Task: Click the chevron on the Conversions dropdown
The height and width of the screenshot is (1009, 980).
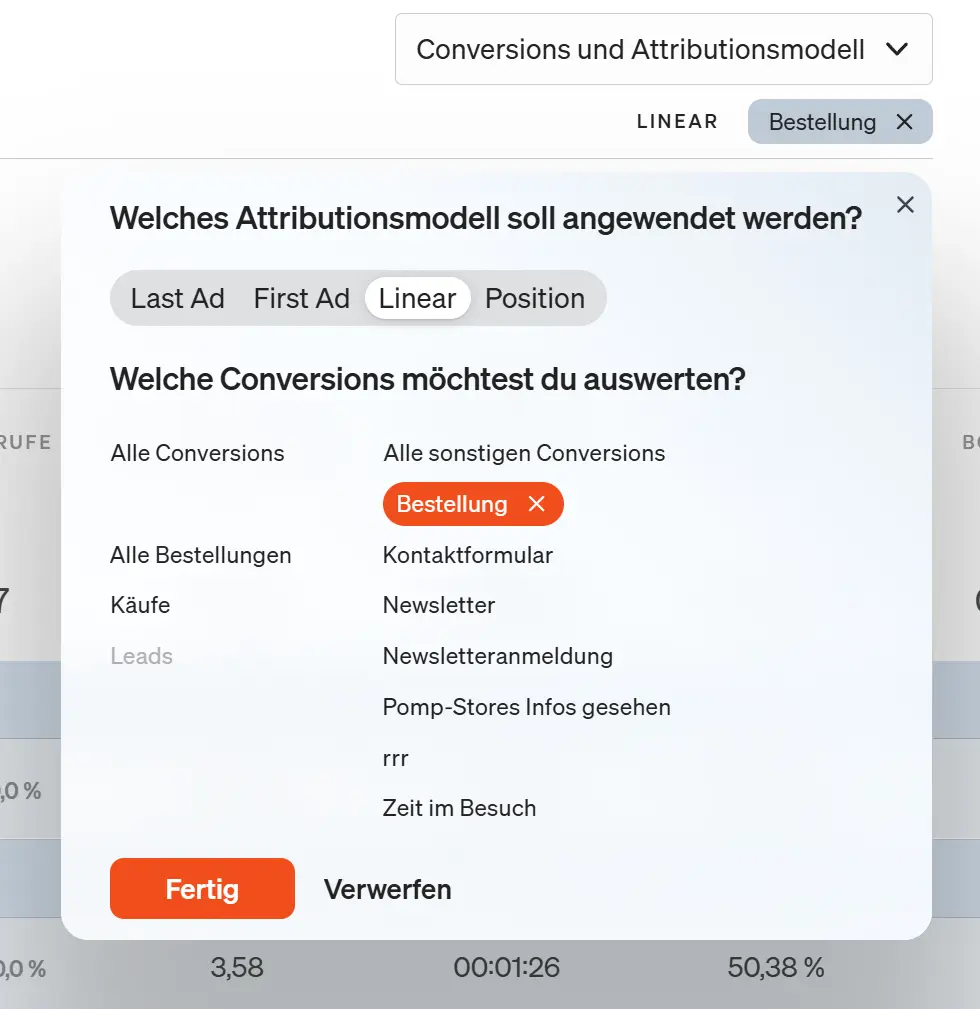Action: pos(897,48)
